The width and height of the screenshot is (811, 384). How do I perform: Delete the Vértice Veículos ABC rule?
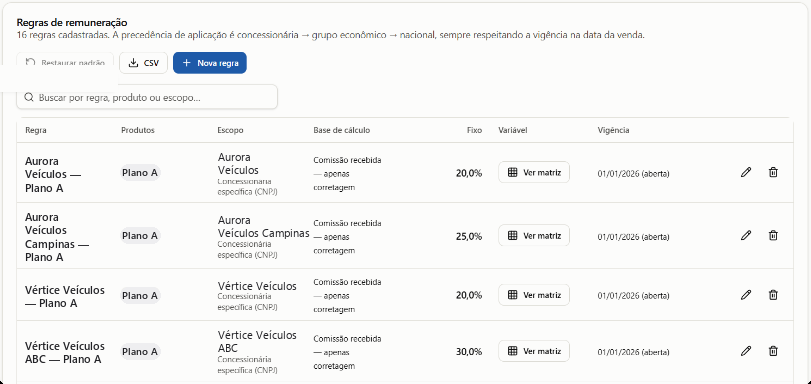coord(773,351)
